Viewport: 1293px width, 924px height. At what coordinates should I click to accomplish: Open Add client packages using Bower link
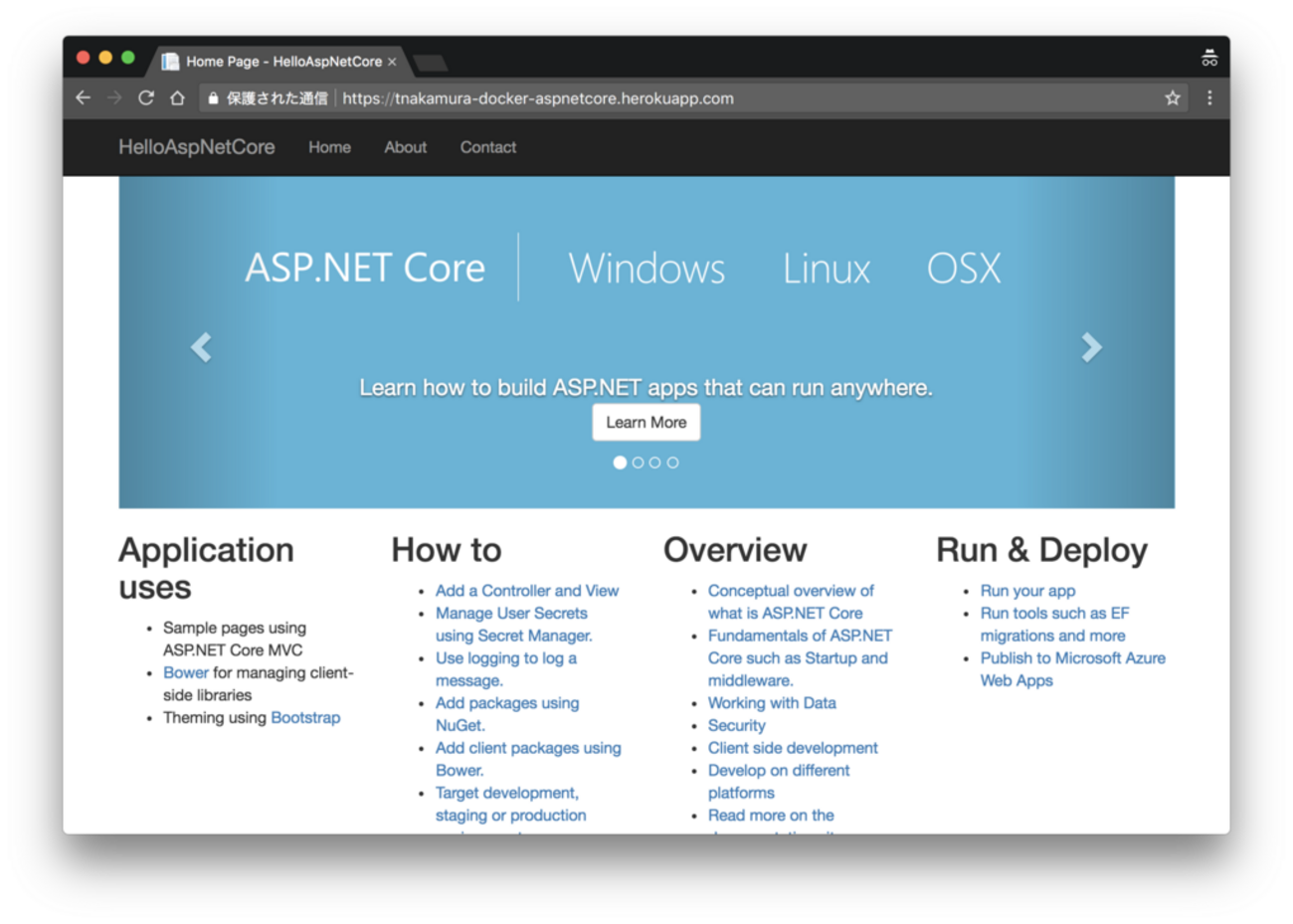point(528,759)
